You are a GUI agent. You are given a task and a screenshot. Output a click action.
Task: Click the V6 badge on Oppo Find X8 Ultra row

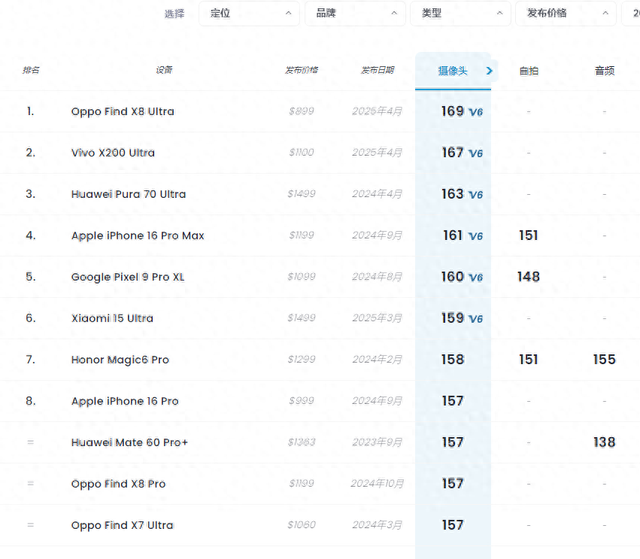pos(476,112)
